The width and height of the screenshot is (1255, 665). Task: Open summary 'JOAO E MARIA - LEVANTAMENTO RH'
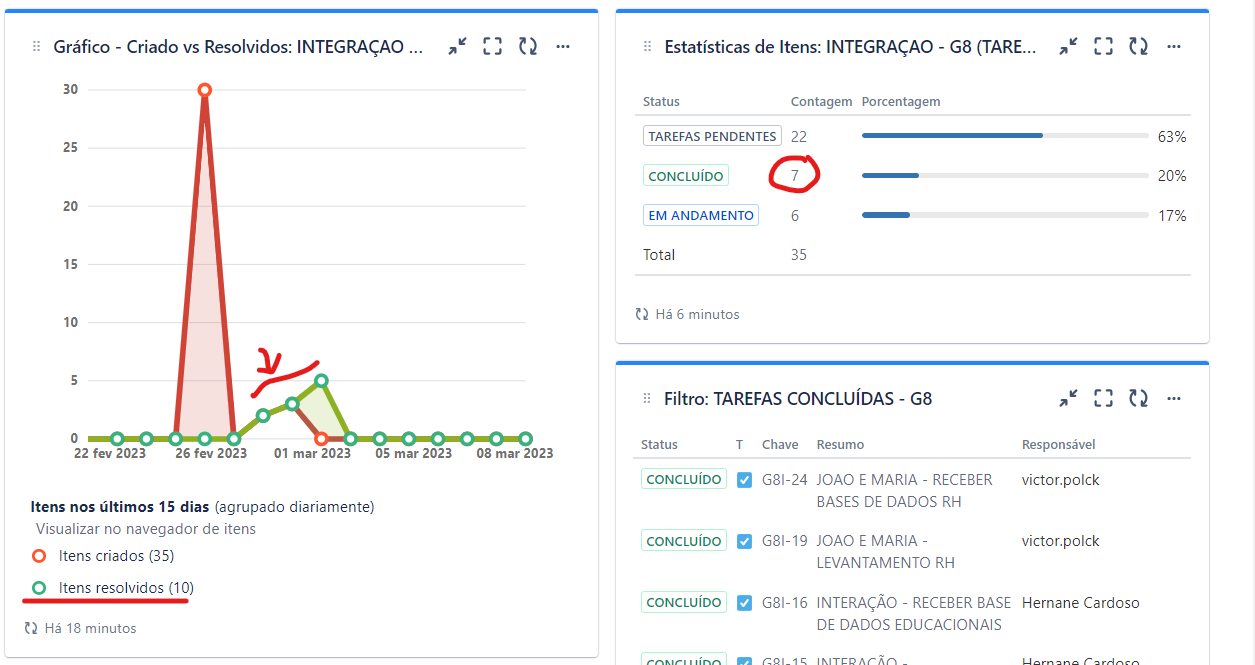click(x=886, y=552)
